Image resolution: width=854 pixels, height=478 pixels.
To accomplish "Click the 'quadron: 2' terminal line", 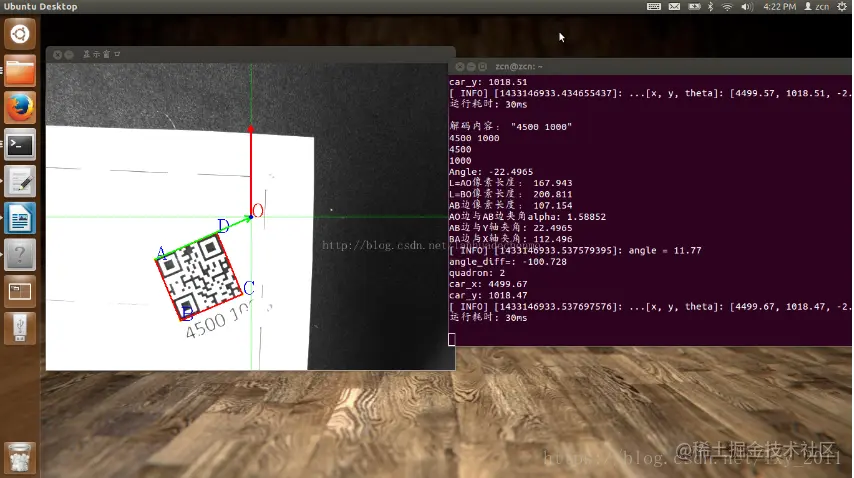I will [x=477, y=273].
